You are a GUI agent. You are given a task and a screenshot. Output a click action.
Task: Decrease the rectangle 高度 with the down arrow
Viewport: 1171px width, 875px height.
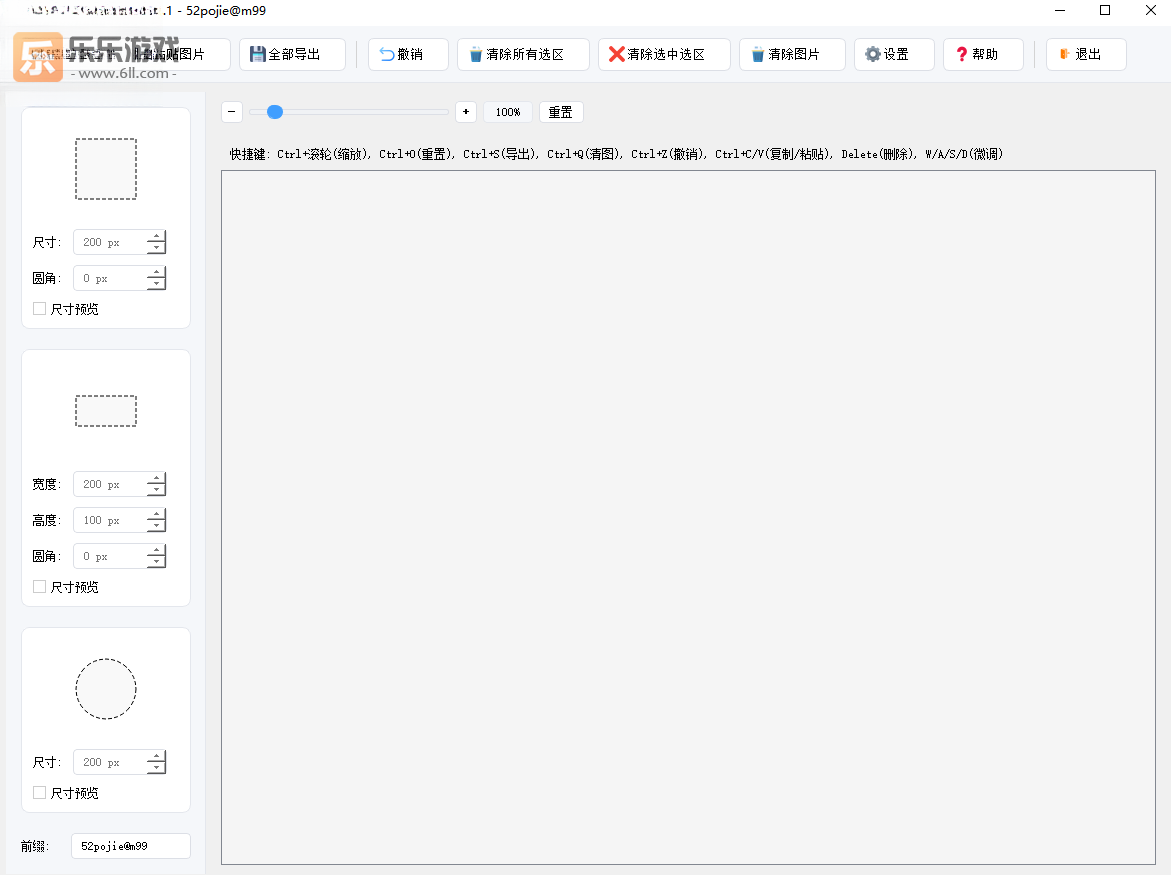[156, 526]
